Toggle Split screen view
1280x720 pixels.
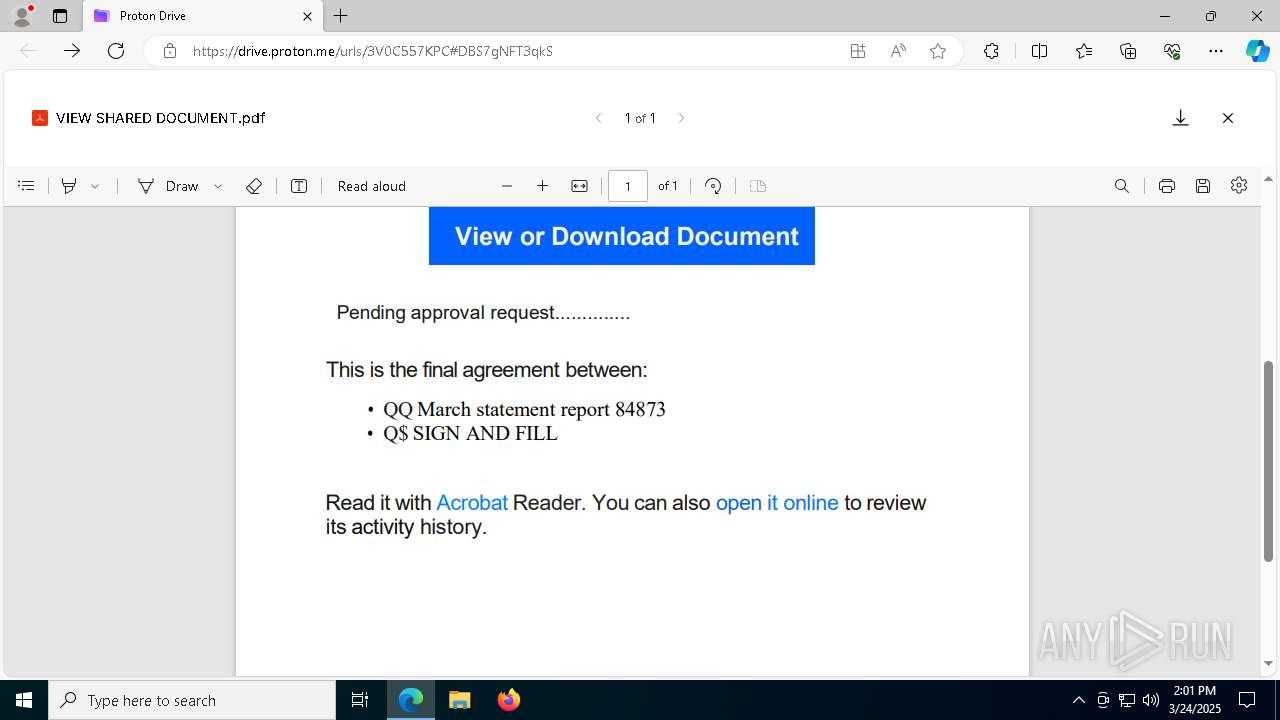[x=1039, y=51]
